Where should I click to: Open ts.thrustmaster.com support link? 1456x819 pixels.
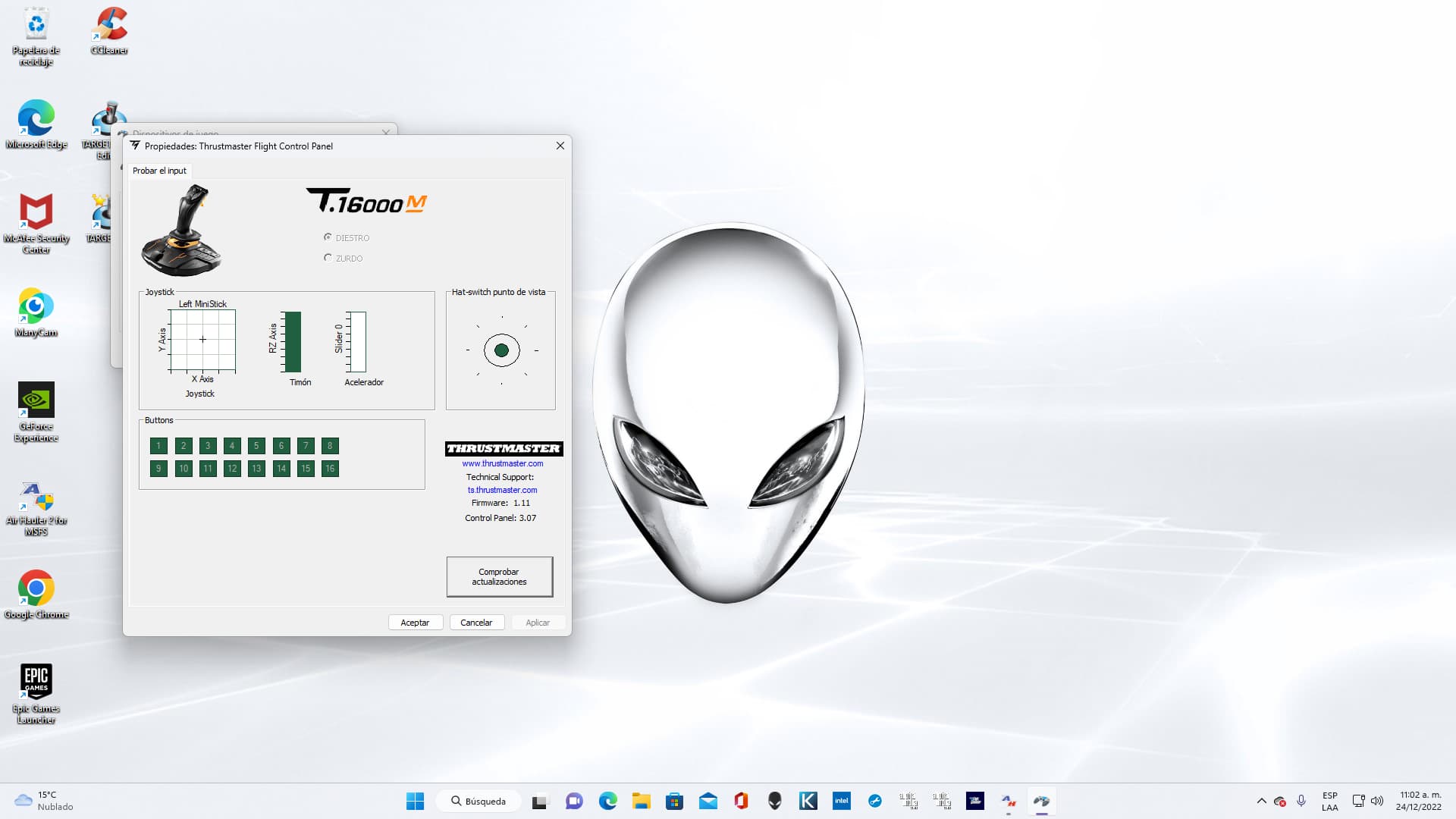coord(502,490)
